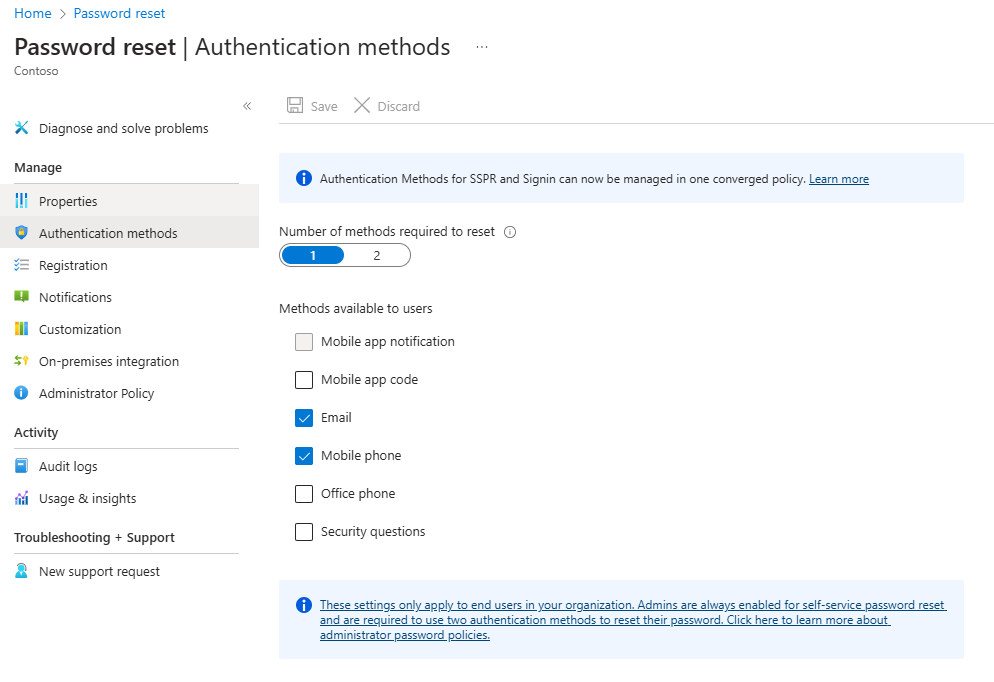Image resolution: width=994 pixels, height=682 pixels.
Task: Click the Registration checklist icon
Action: click(22, 265)
